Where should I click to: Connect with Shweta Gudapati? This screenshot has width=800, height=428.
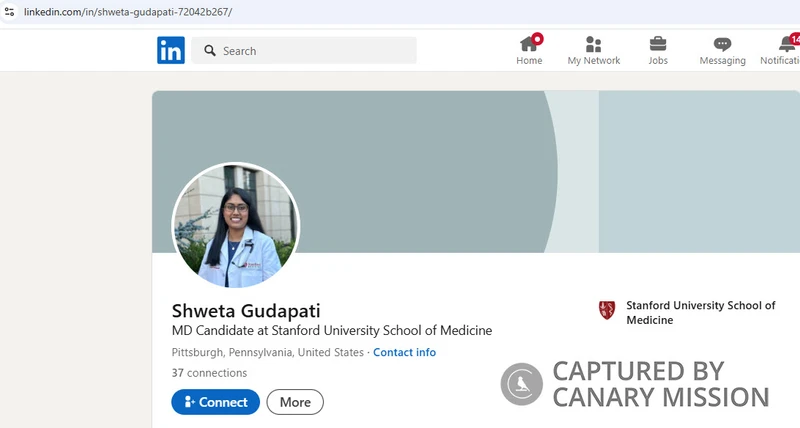[215, 402]
